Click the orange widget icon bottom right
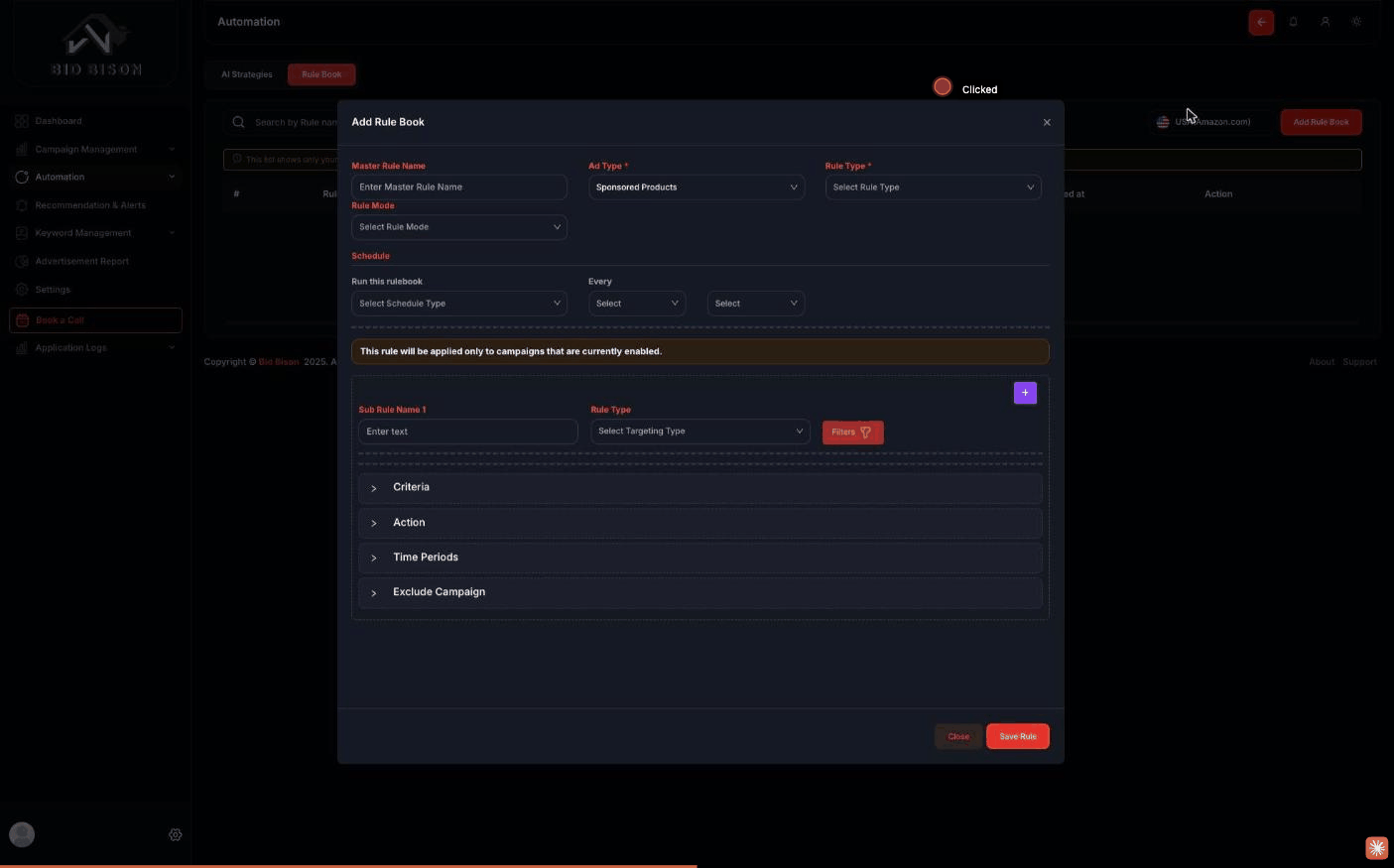The height and width of the screenshot is (868, 1394). (1376, 847)
